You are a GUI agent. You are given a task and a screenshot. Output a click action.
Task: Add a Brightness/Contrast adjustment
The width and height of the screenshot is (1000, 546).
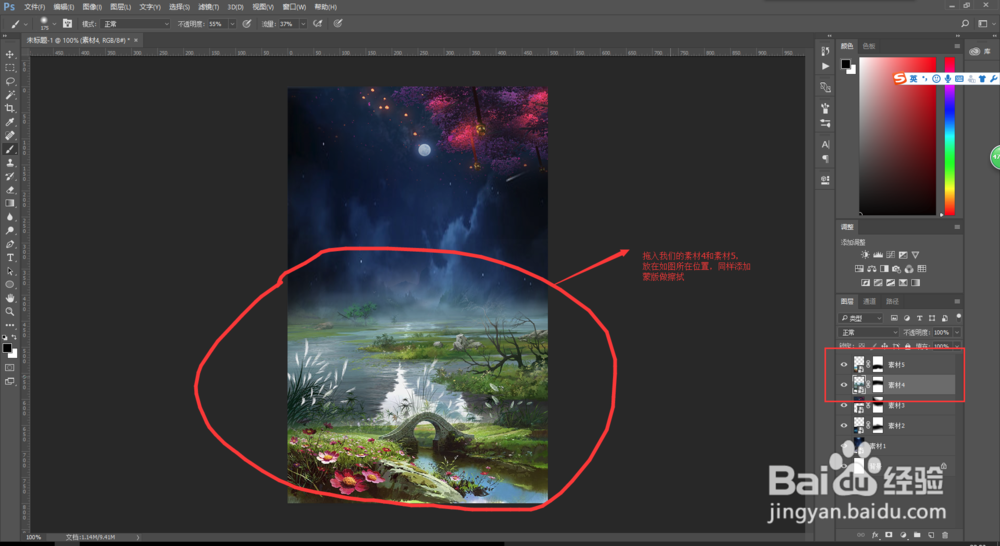(865, 255)
